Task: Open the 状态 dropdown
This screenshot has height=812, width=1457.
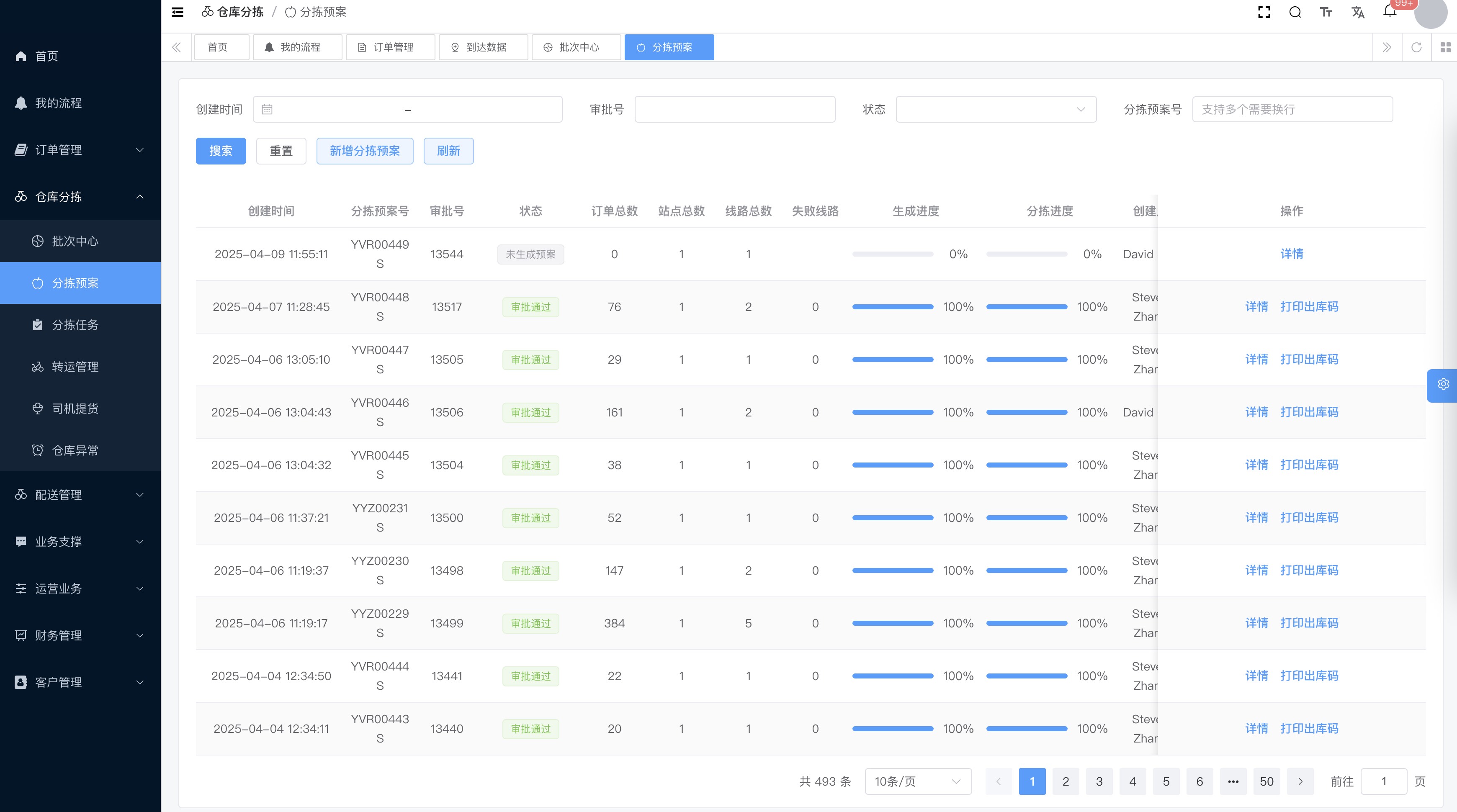Action: click(996, 110)
